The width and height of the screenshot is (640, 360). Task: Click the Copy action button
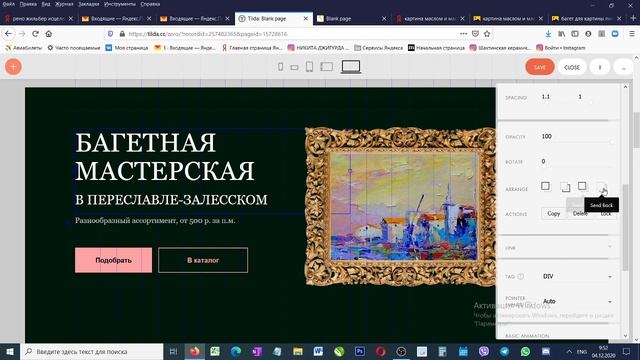[553, 213]
